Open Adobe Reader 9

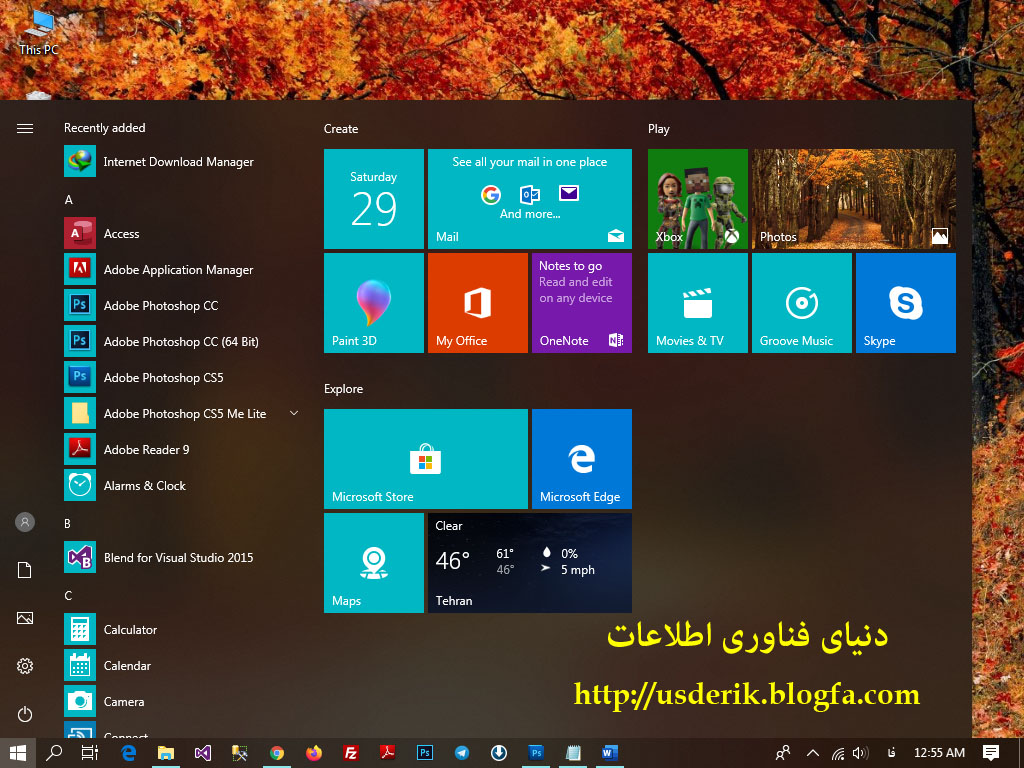click(x=182, y=449)
